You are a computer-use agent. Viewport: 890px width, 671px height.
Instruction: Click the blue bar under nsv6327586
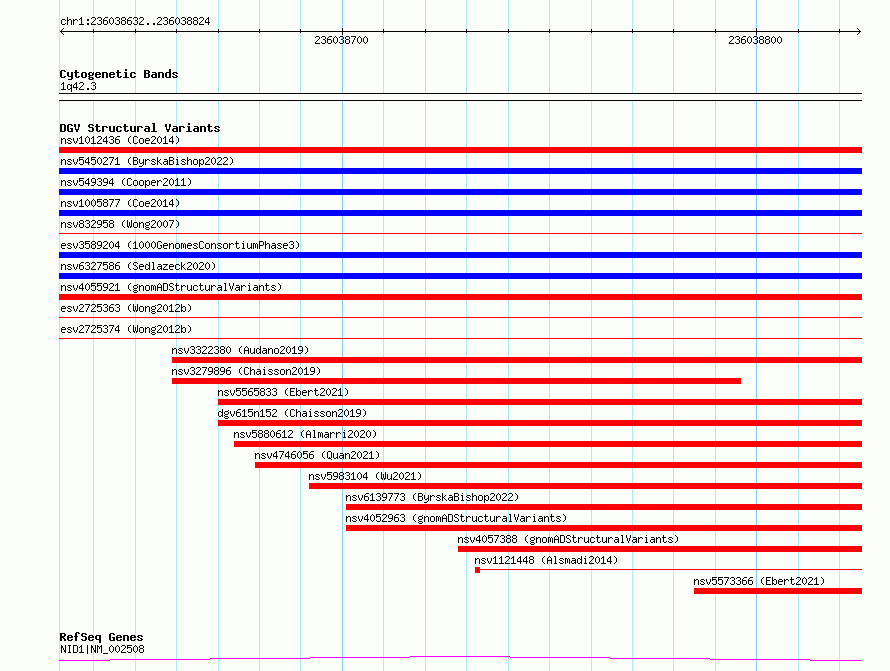click(x=460, y=276)
